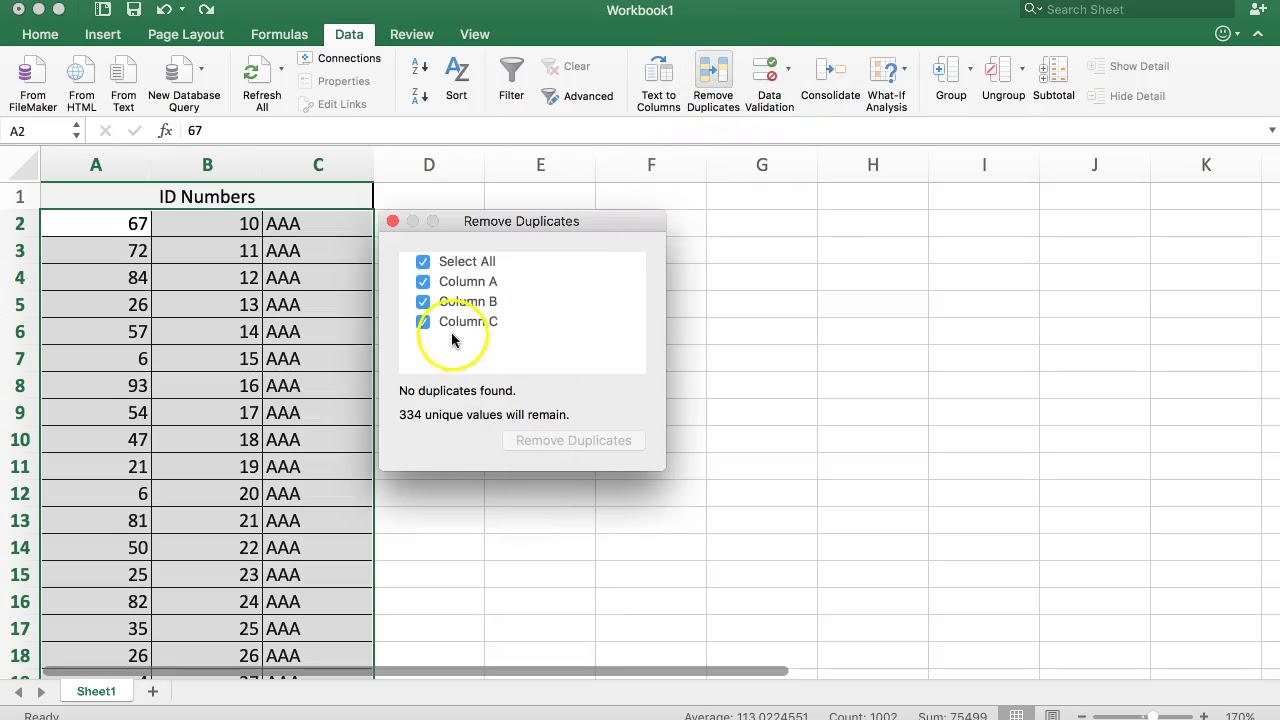Screen dimensions: 1280x720
Task: Expand the Ungroup dropdown arrow
Action: (1022, 69)
